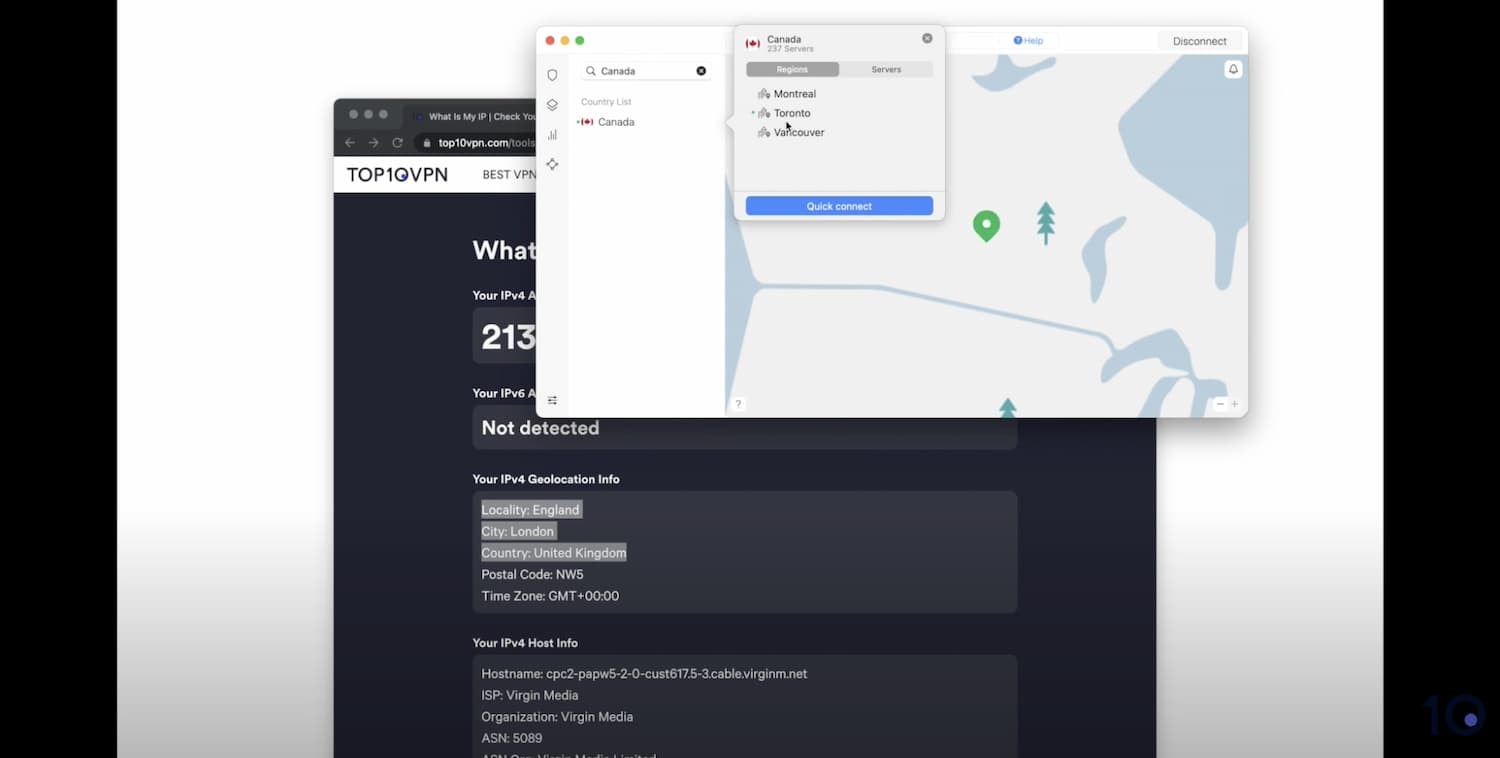This screenshot has width=1500, height=758.
Task: Click "ISP: Virgin Media" text
Action: [529, 695]
